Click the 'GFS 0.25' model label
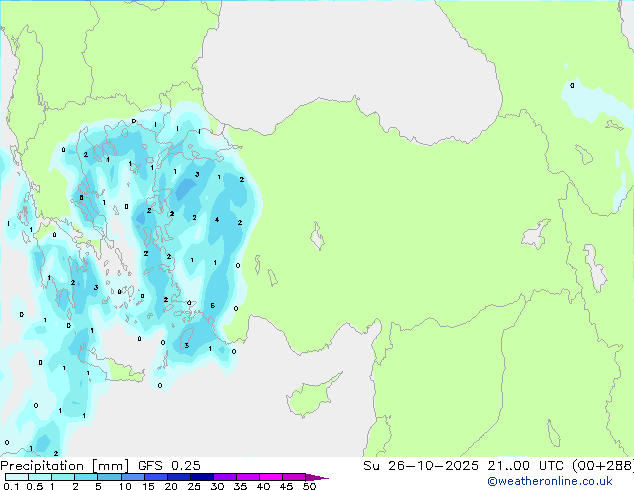The image size is (634, 490). [169, 466]
